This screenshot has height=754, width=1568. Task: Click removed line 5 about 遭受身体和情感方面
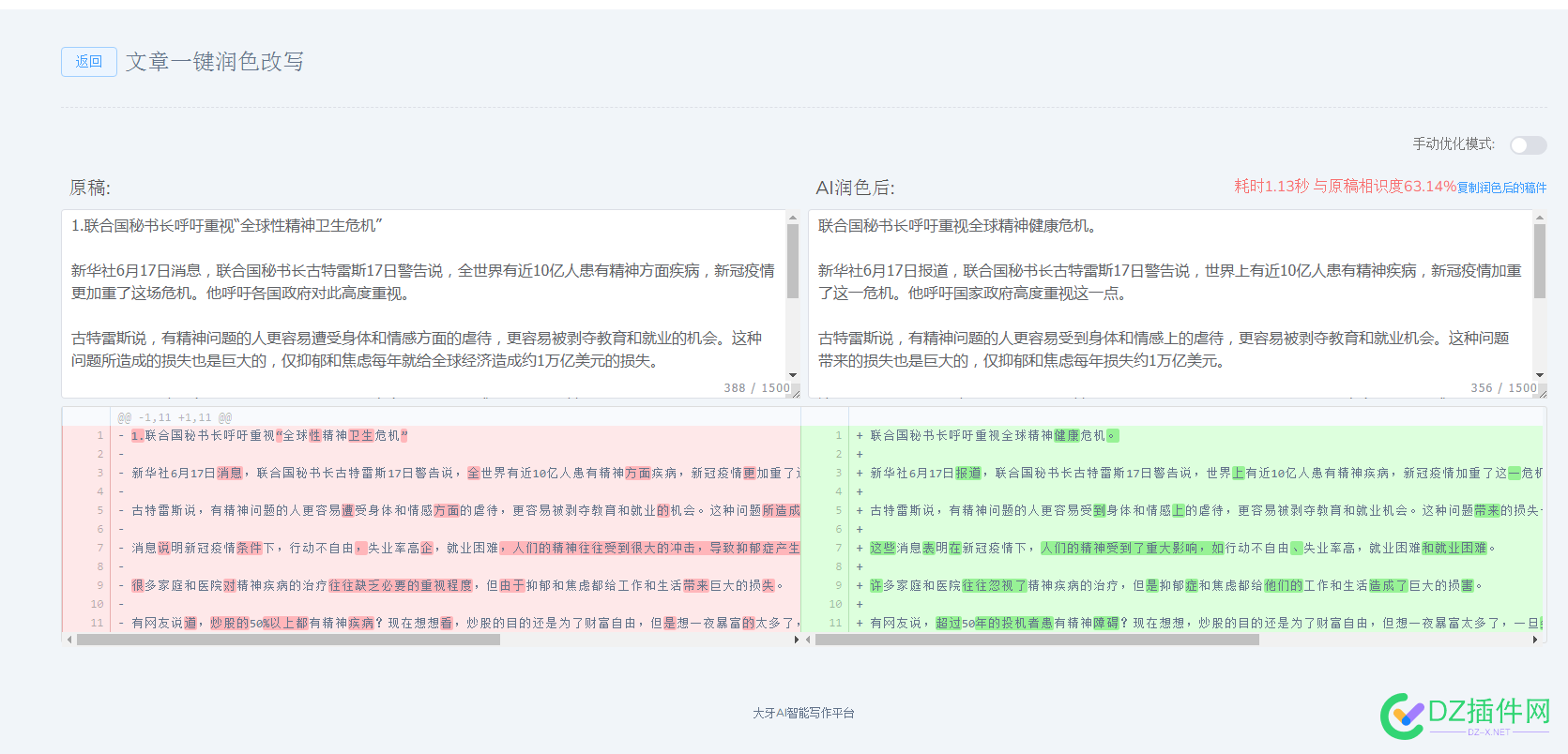point(432,511)
